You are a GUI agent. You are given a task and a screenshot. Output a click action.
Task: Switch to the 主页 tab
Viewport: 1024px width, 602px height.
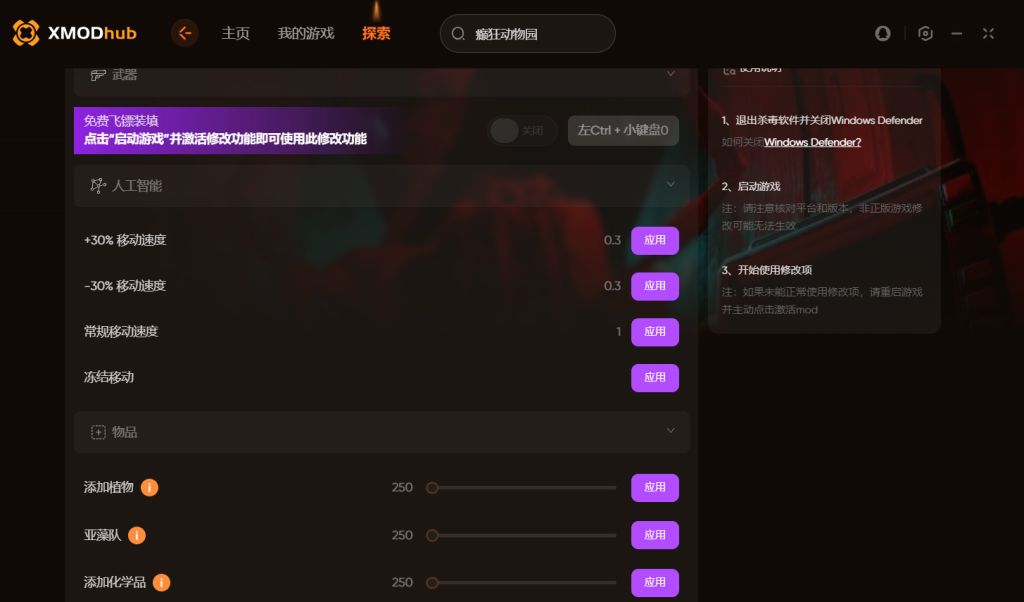(235, 33)
